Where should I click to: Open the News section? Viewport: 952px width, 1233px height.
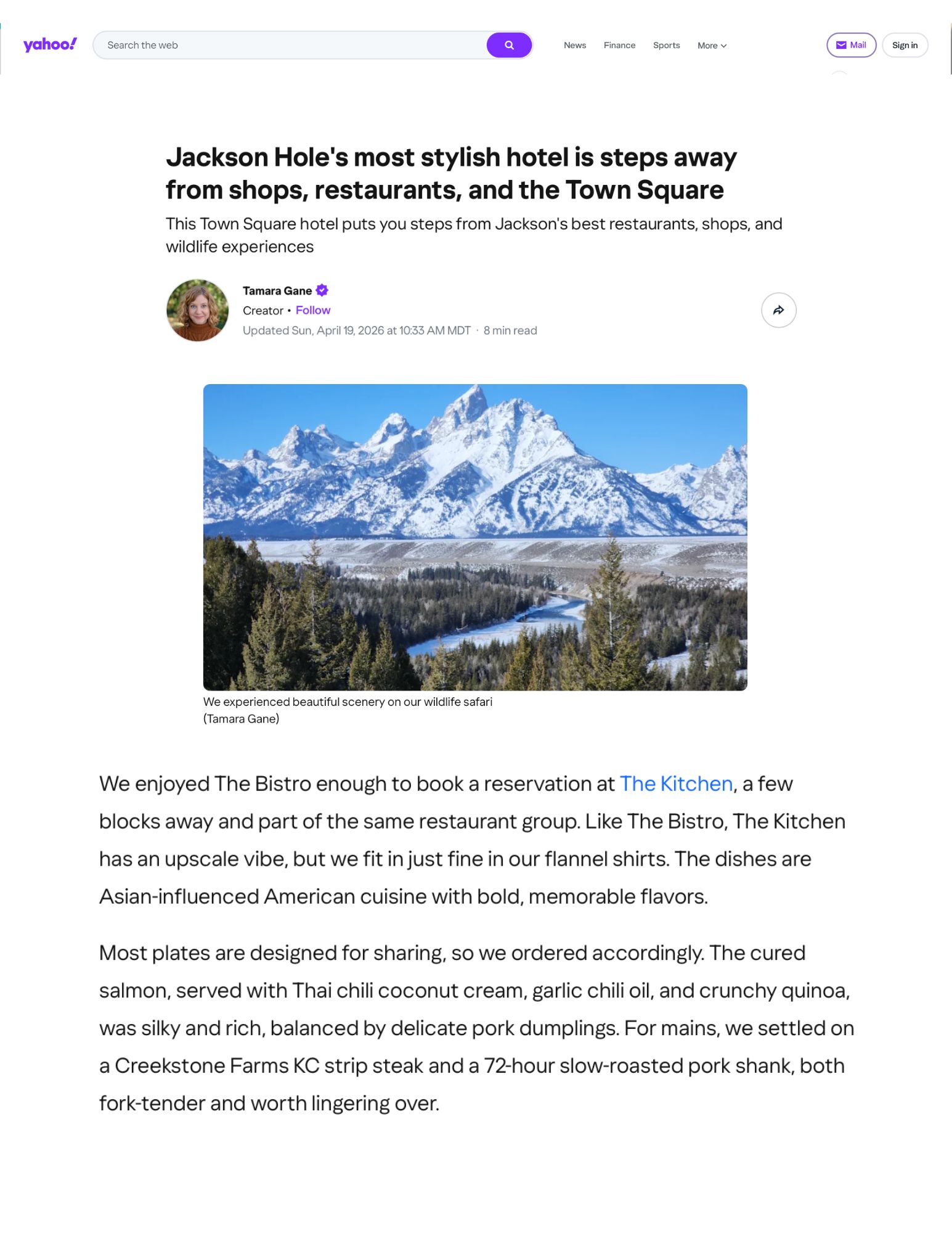(x=575, y=45)
